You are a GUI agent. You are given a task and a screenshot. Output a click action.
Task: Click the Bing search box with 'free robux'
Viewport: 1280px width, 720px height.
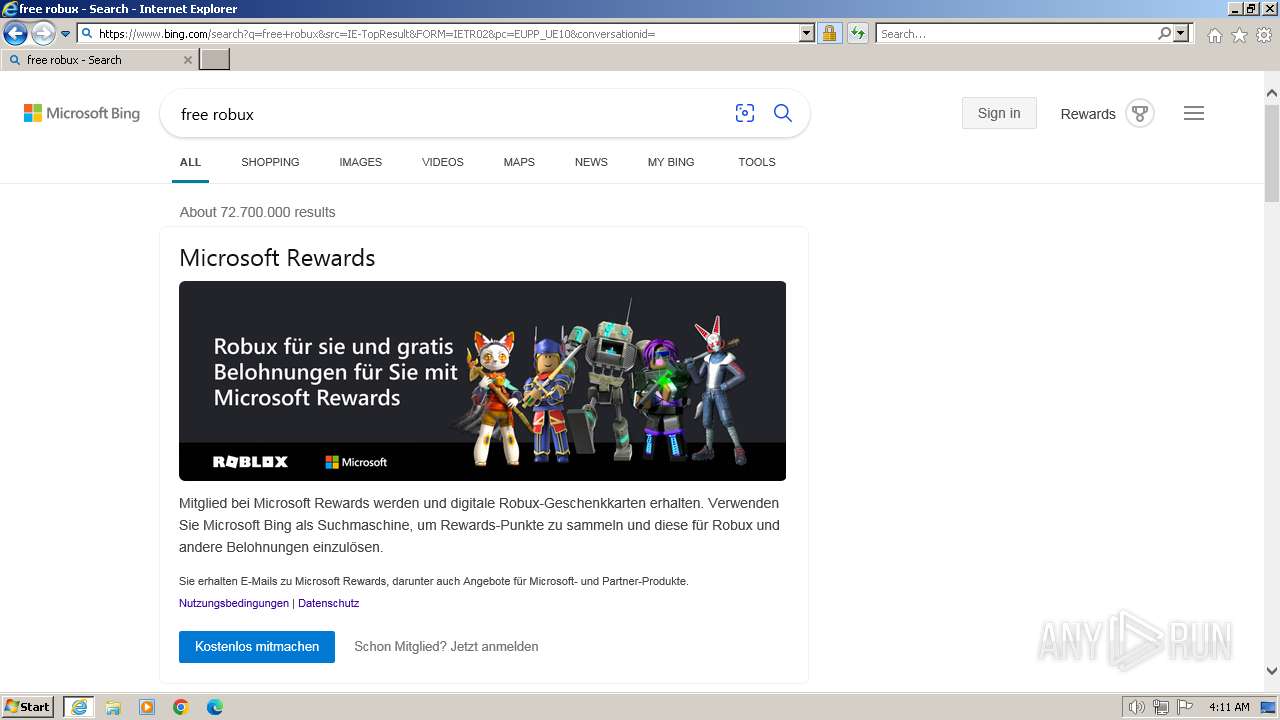pos(450,114)
